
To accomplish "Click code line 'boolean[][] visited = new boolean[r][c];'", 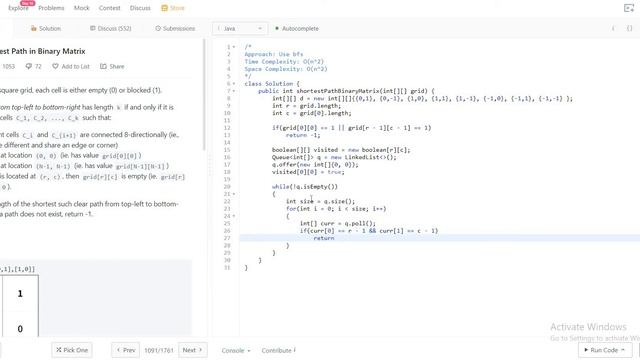I will point(341,150).
